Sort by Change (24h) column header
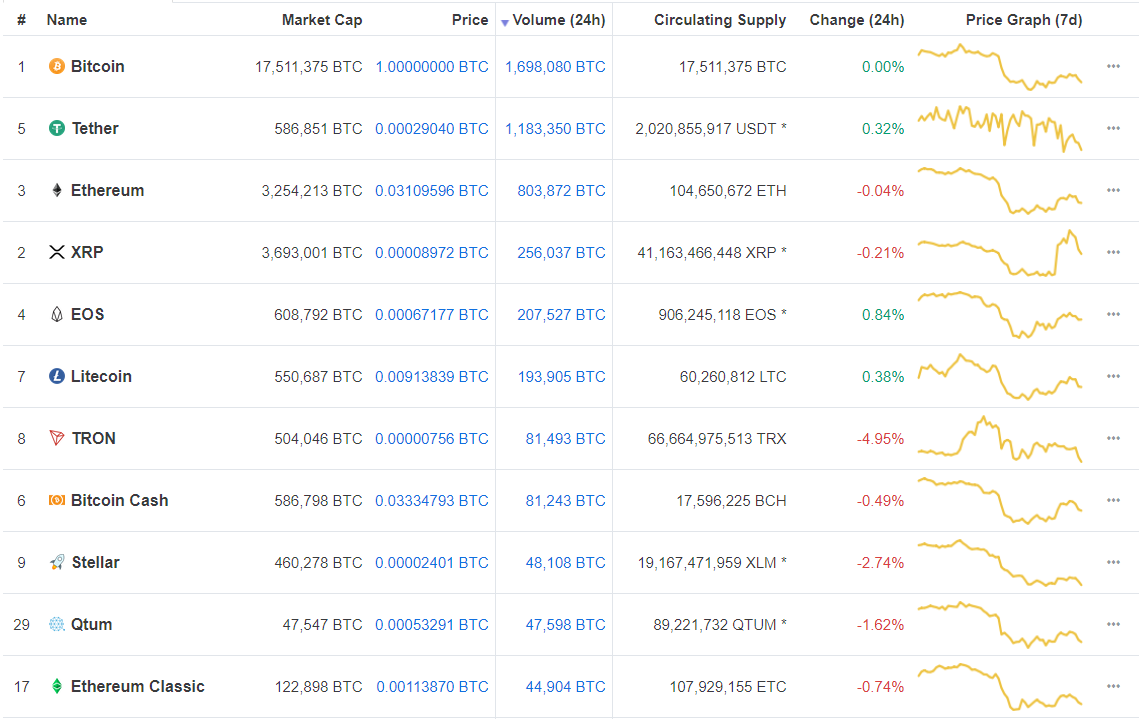 click(856, 20)
